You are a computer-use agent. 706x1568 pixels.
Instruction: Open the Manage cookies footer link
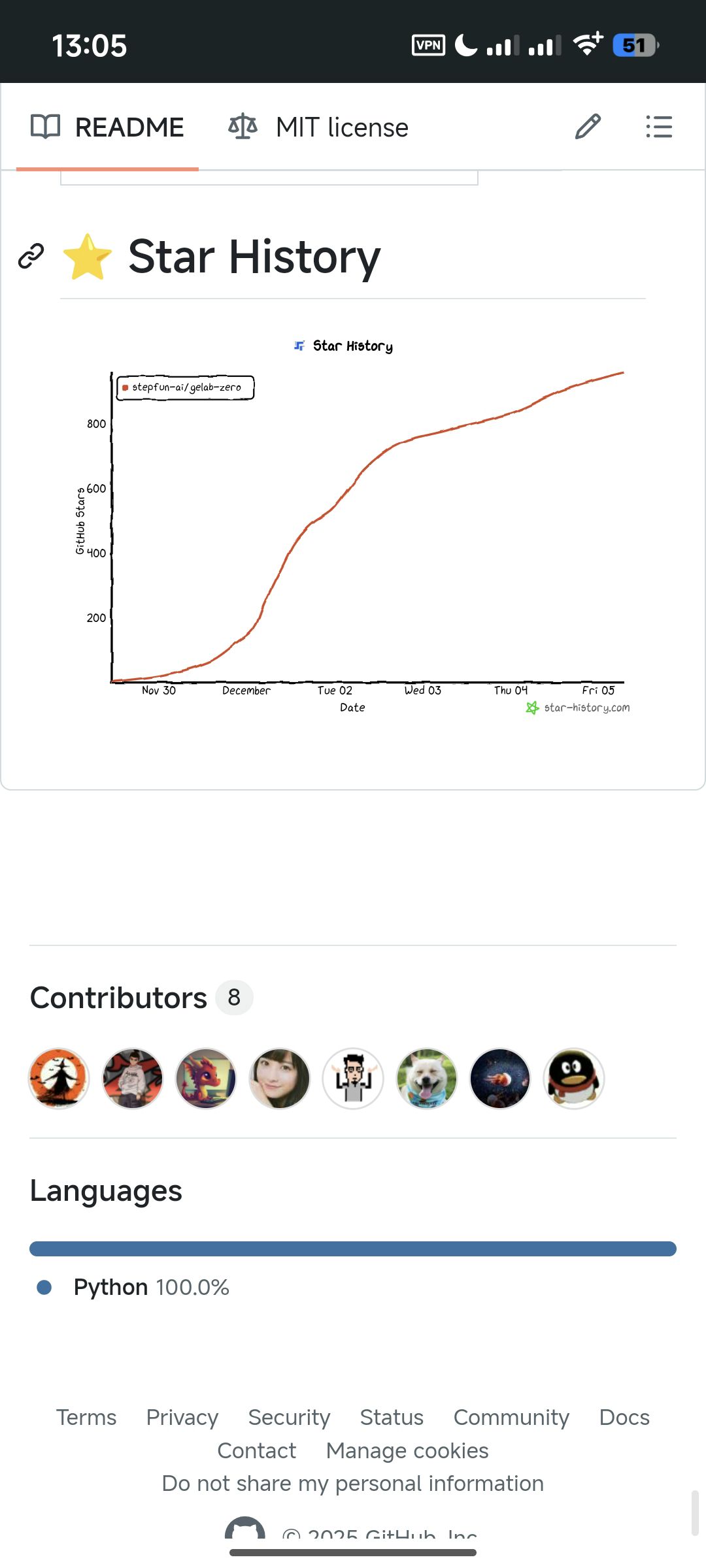[407, 1450]
